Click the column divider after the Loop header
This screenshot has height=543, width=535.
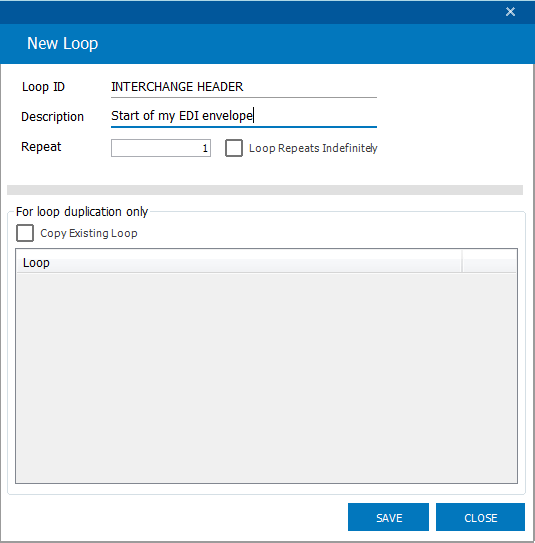(462, 262)
